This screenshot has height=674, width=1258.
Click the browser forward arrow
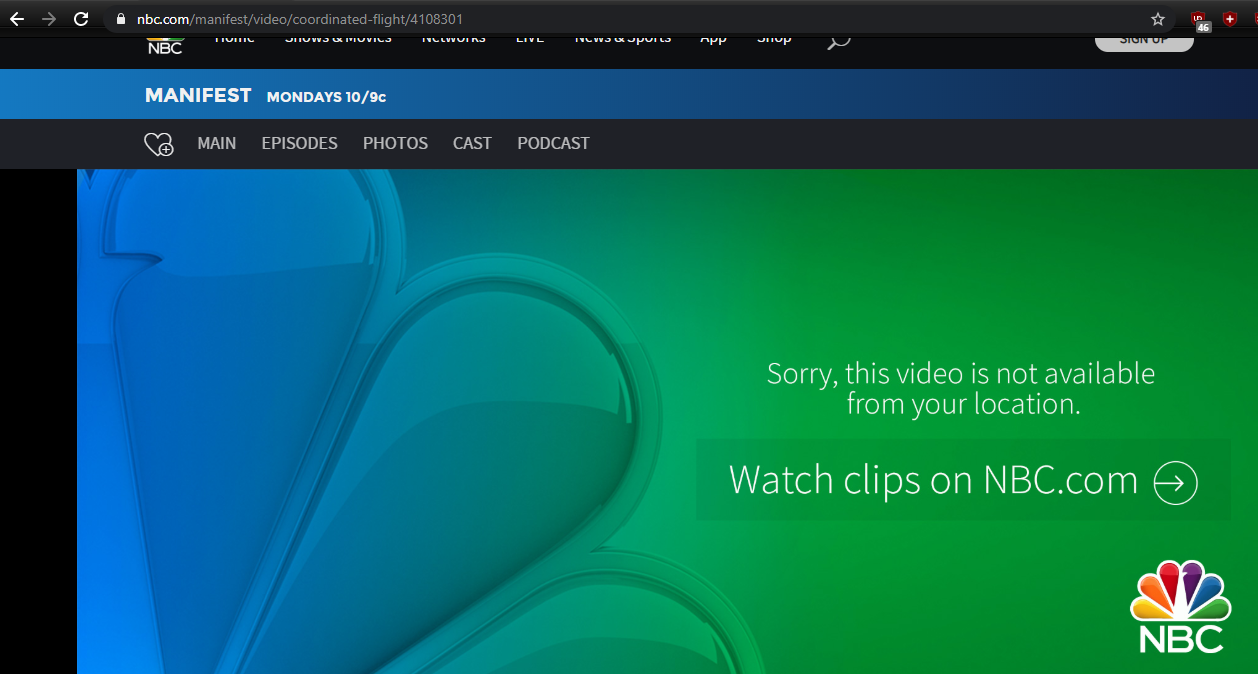coord(49,19)
